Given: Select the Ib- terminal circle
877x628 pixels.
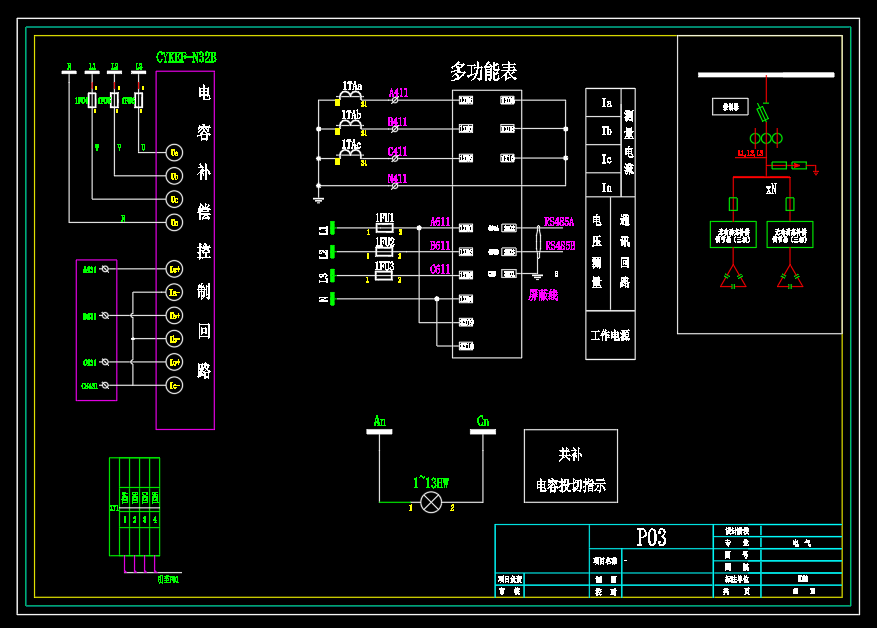Looking at the screenshot, I should pyautogui.click(x=175, y=339).
